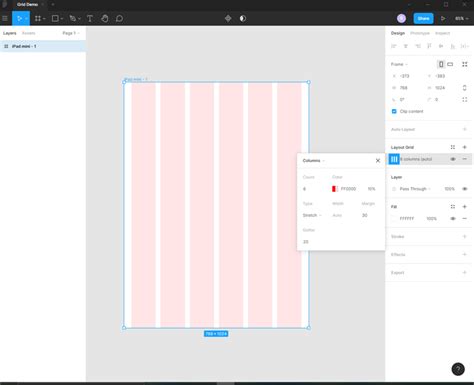Image resolution: width=474 pixels, height=385 pixels.
Task: Switch to the Assets tab
Action: (x=28, y=33)
